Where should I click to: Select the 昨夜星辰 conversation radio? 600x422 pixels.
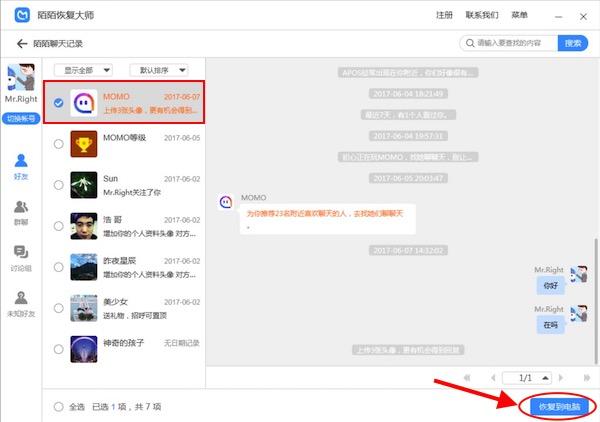click(x=59, y=267)
